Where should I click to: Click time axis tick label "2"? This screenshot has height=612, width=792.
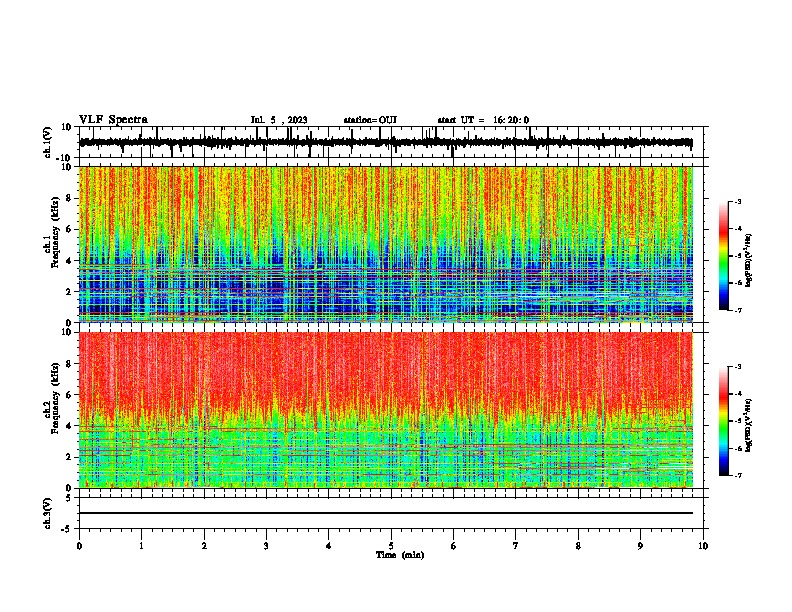204,546
